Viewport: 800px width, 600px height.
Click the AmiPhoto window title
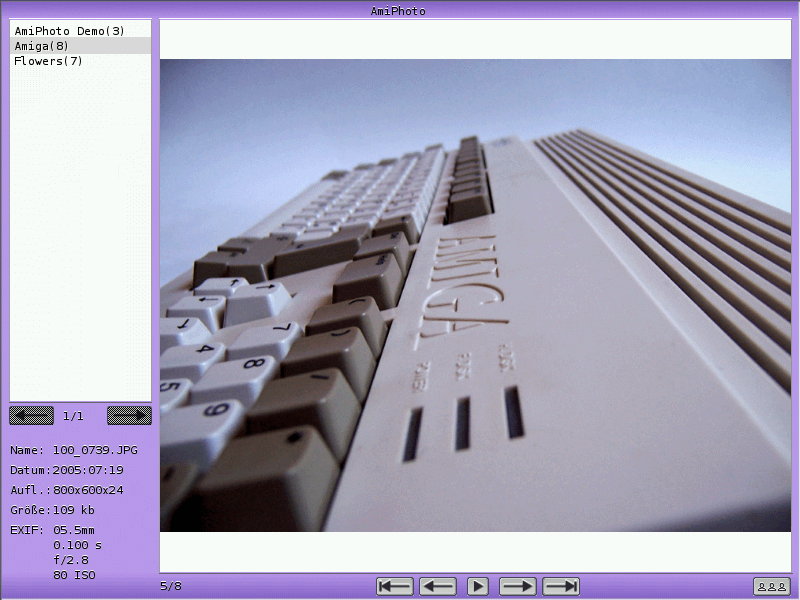coord(398,10)
